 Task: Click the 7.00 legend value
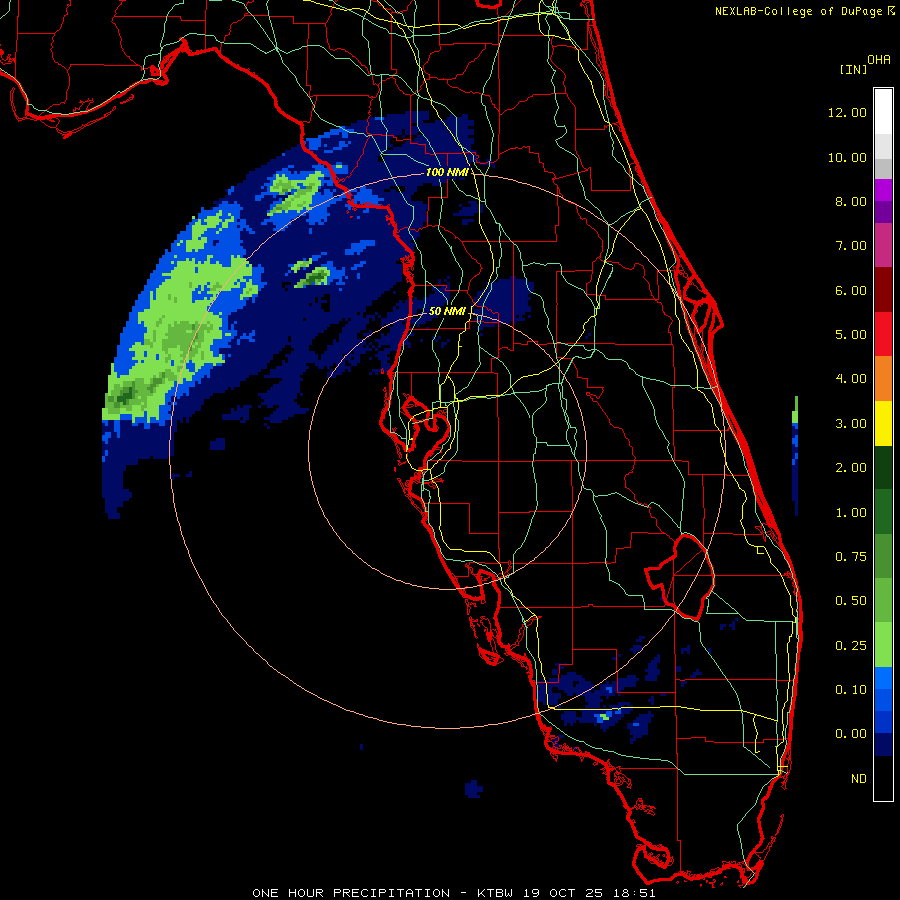tap(851, 246)
